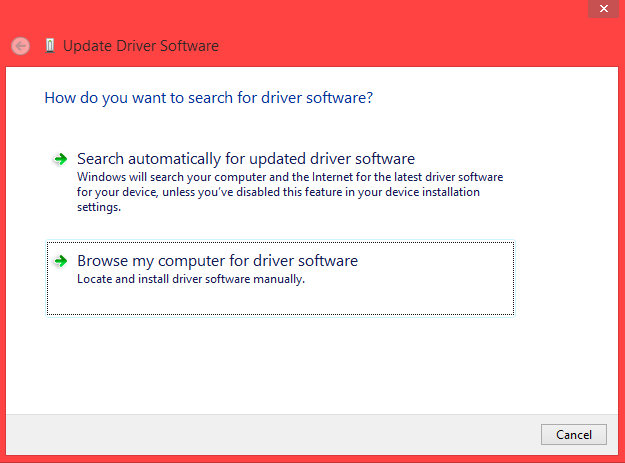
Task: Click the 'Windows will search your computer' description
Action: pyautogui.click(x=290, y=192)
